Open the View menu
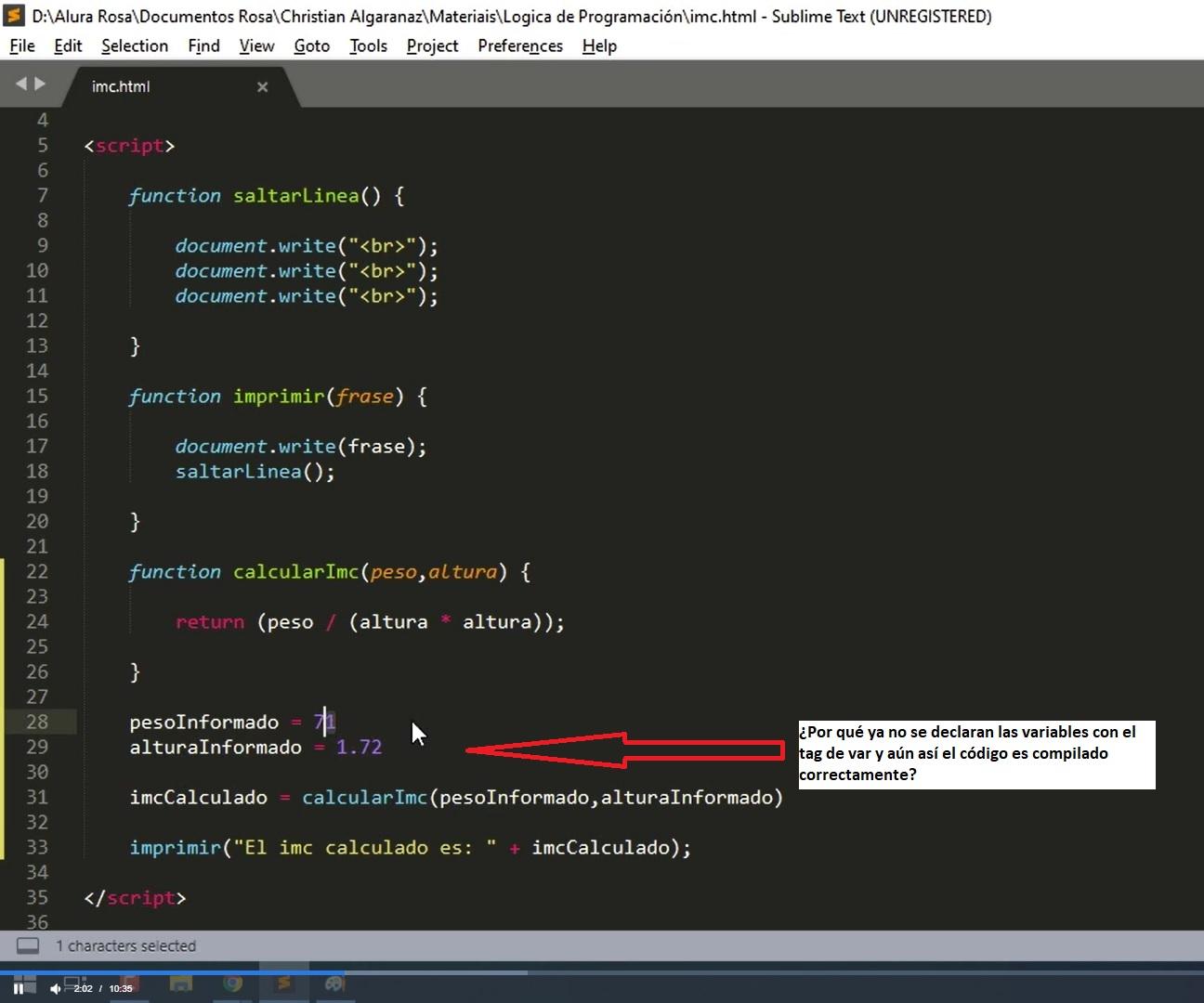Viewport: 1204px width, 1003px height. click(256, 46)
